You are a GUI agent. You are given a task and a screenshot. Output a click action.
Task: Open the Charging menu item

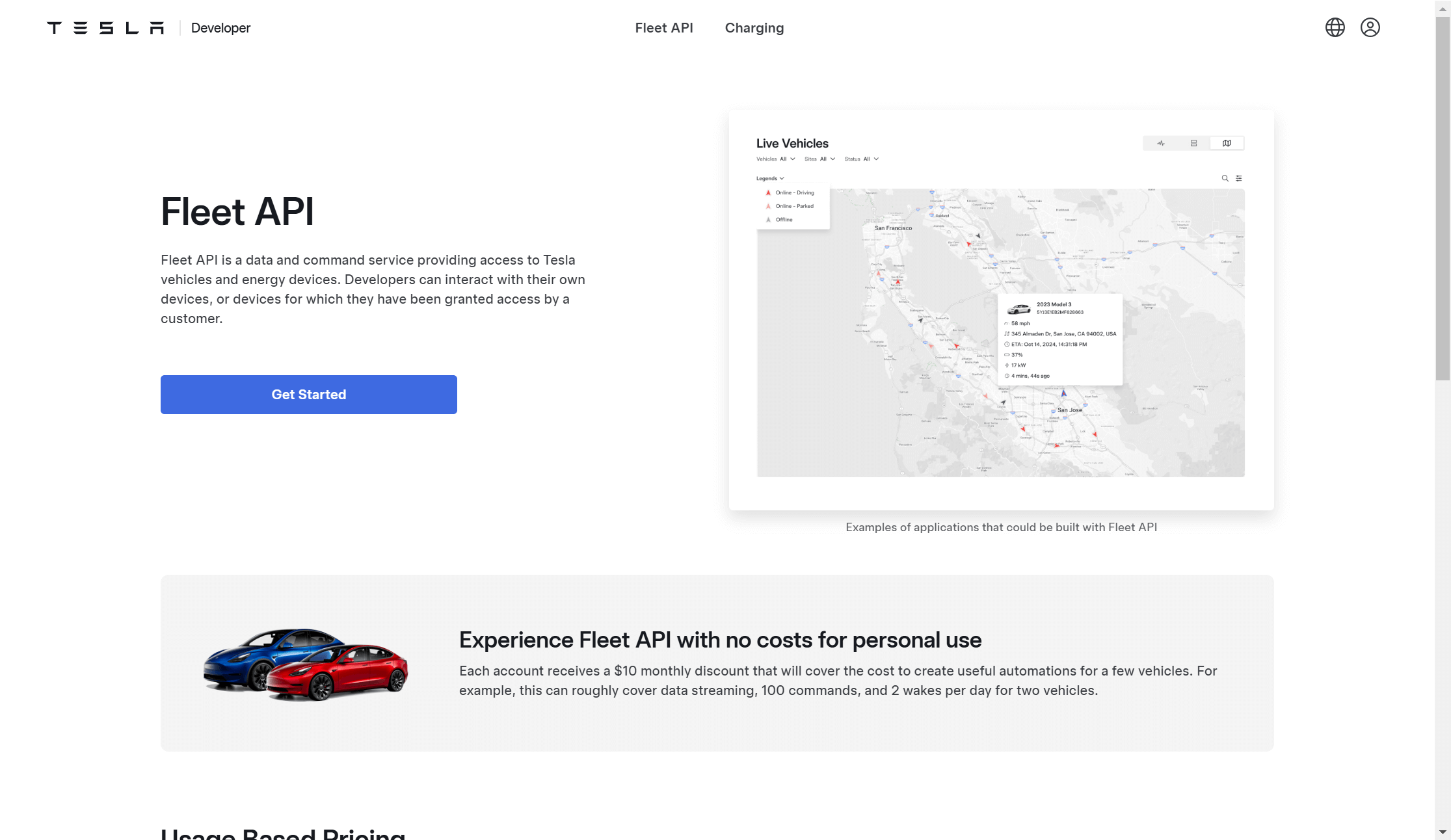tap(754, 28)
